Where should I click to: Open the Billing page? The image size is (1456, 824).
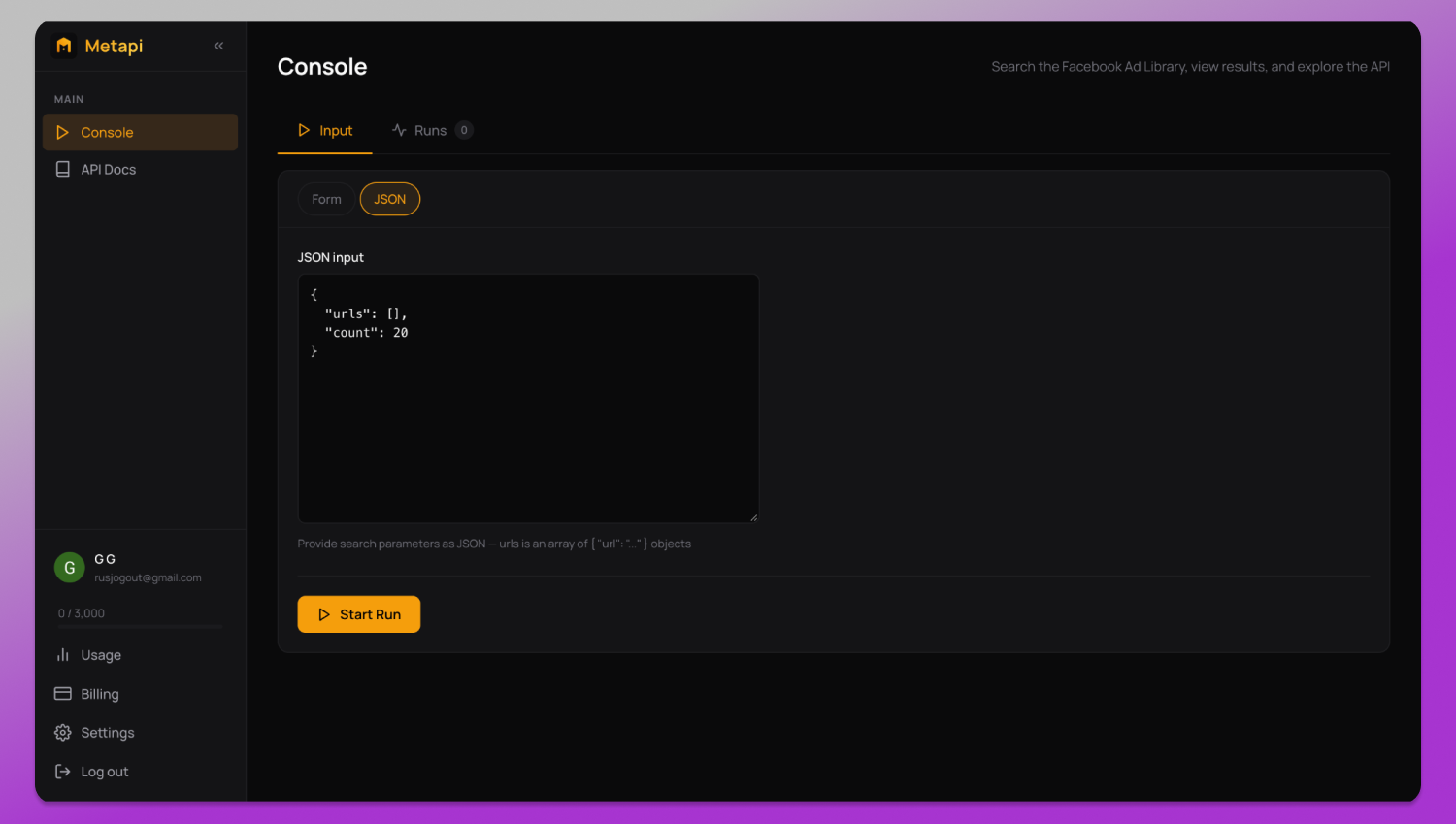click(140, 694)
